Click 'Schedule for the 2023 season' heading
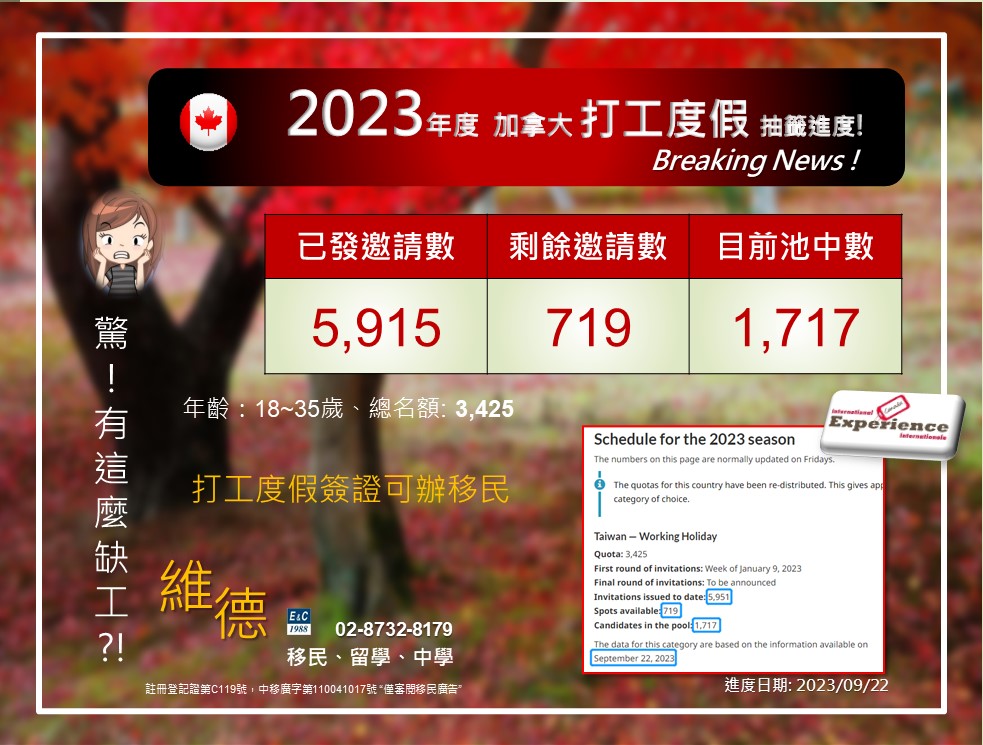 point(694,439)
